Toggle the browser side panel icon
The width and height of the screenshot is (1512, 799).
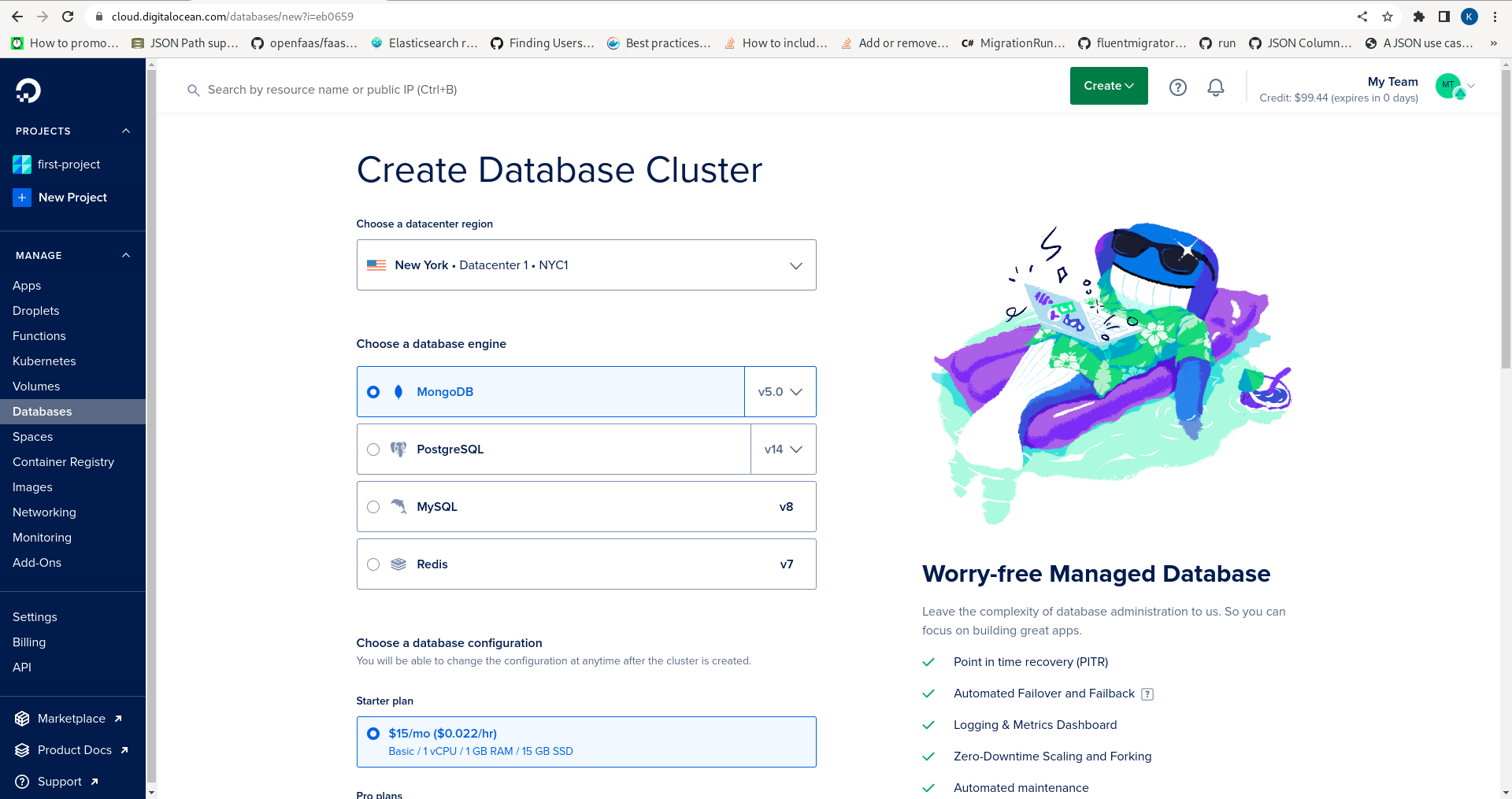(x=1444, y=17)
